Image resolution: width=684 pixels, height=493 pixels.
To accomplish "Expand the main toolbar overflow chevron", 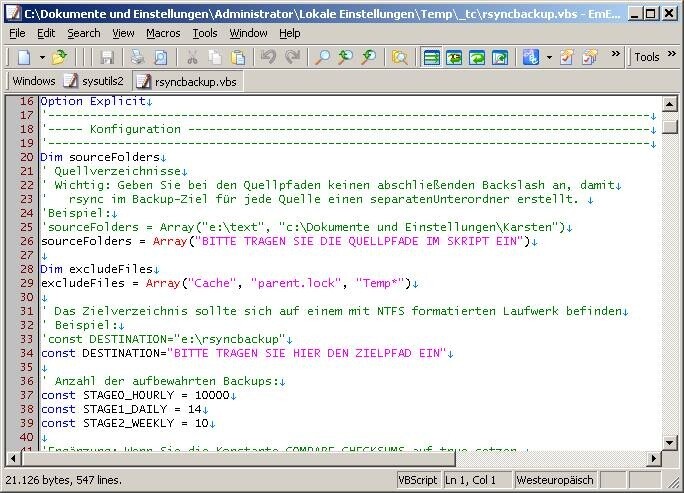I will 616,54.
